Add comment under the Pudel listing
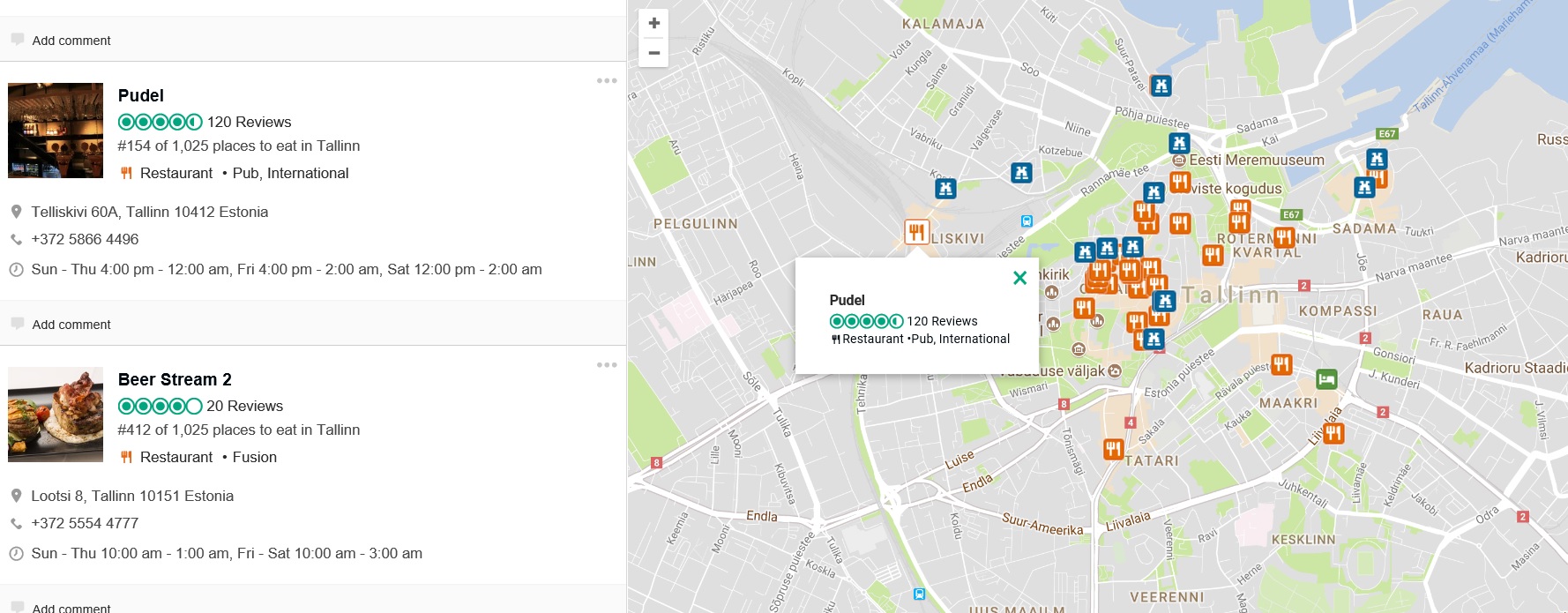Viewport: 1568px width, 613px height. (71, 325)
